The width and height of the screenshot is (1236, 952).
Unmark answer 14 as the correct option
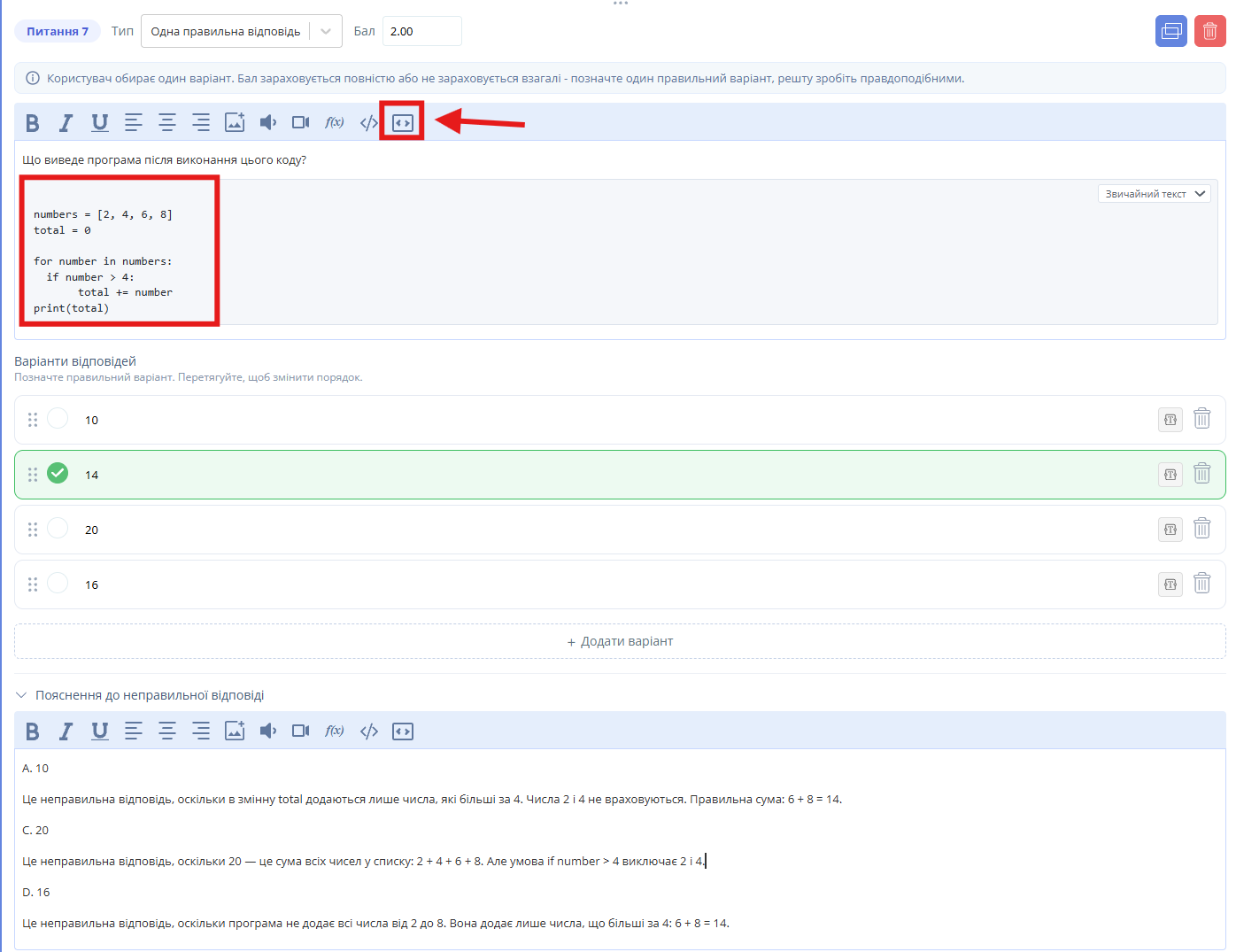[58, 473]
